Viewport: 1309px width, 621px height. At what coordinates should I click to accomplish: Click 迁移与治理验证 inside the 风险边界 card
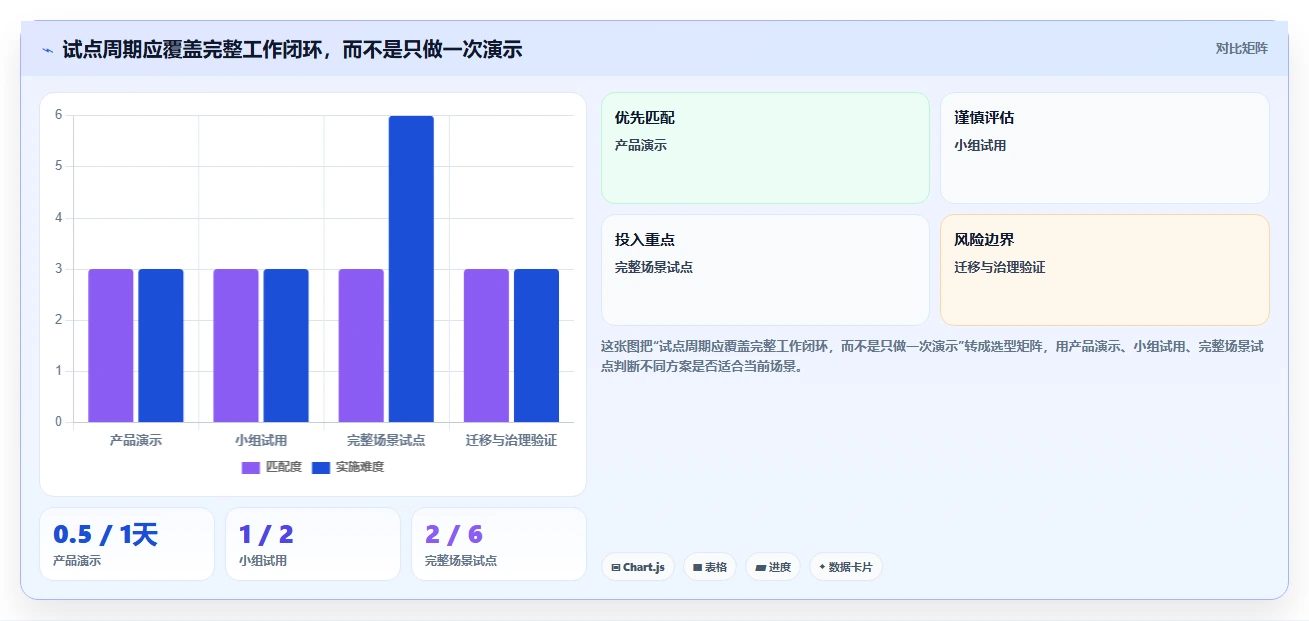(1000, 268)
